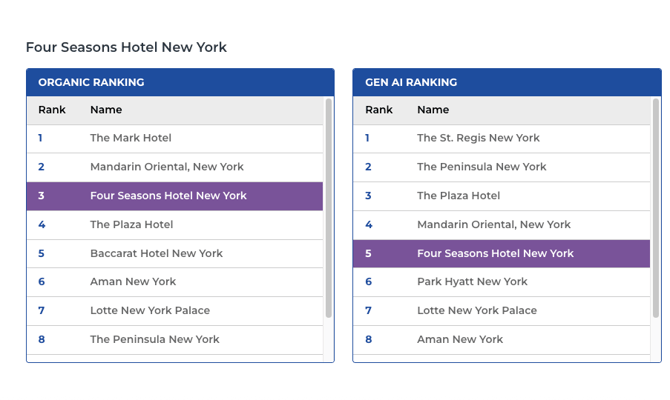Click Mandarin Oriental in Gen AI Ranking
670x400 pixels.
tap(493, 225)
